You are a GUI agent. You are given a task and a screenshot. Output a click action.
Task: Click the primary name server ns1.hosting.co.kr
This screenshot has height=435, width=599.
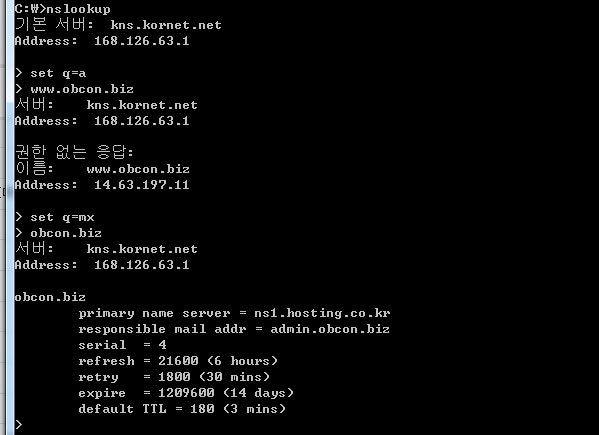[x=322, y=313]
